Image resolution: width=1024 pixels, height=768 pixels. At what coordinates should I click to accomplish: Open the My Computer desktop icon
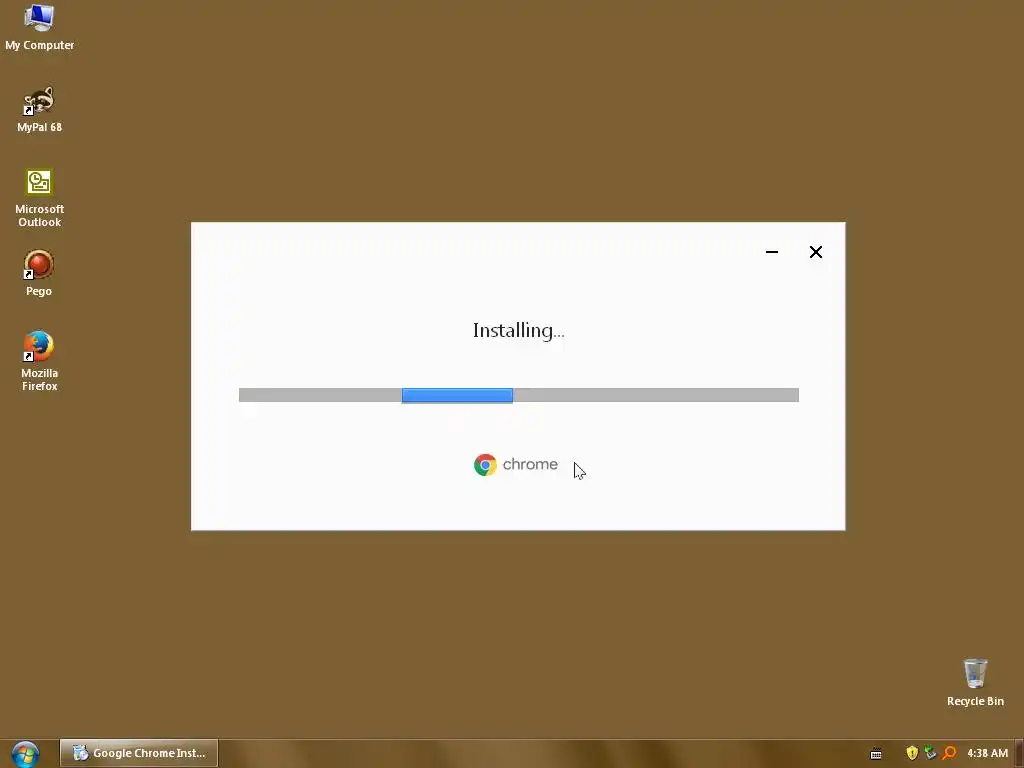coord(39,27)
